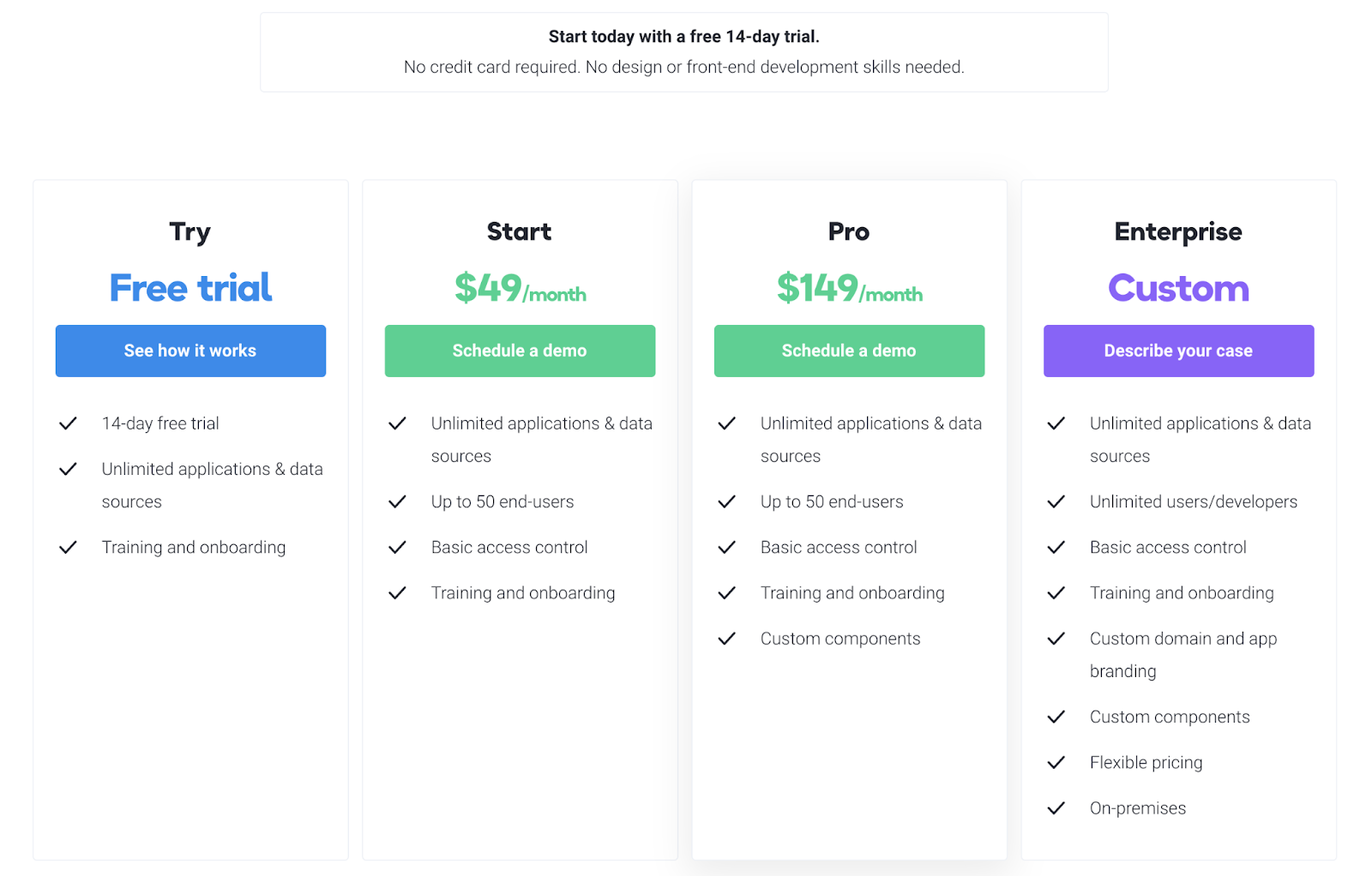The height and width of the screenshot is (876, 1372).
Task: Click checkmark next to On-premises
Action: 1056,808
